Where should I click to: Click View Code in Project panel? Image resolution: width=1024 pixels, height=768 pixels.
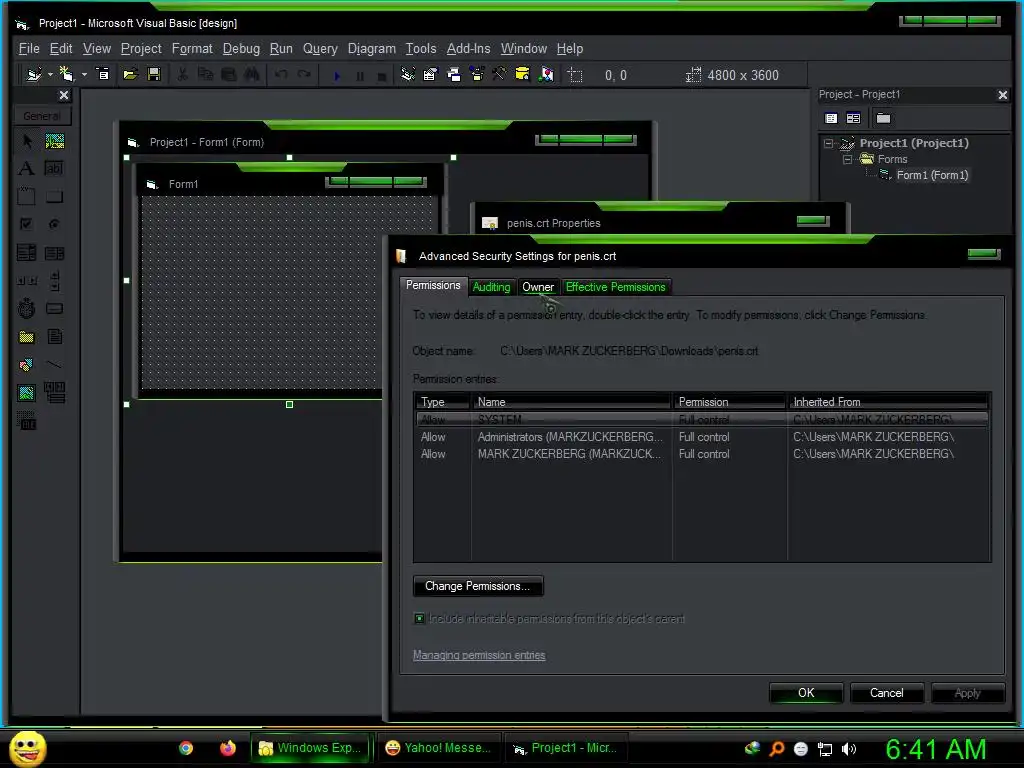831,118
